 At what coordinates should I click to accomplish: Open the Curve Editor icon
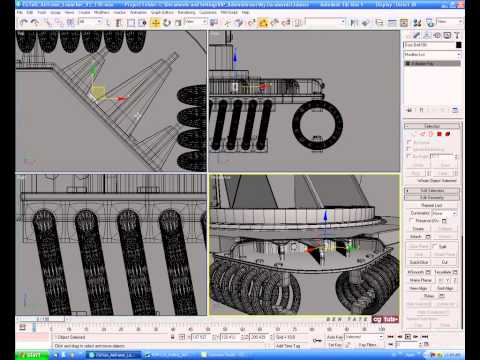pos(392,23)
